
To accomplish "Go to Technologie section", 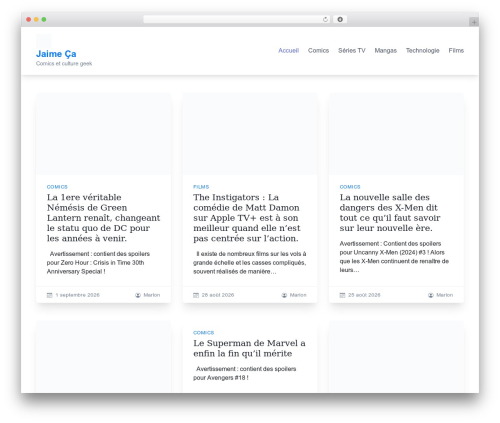I will point(422,50).
